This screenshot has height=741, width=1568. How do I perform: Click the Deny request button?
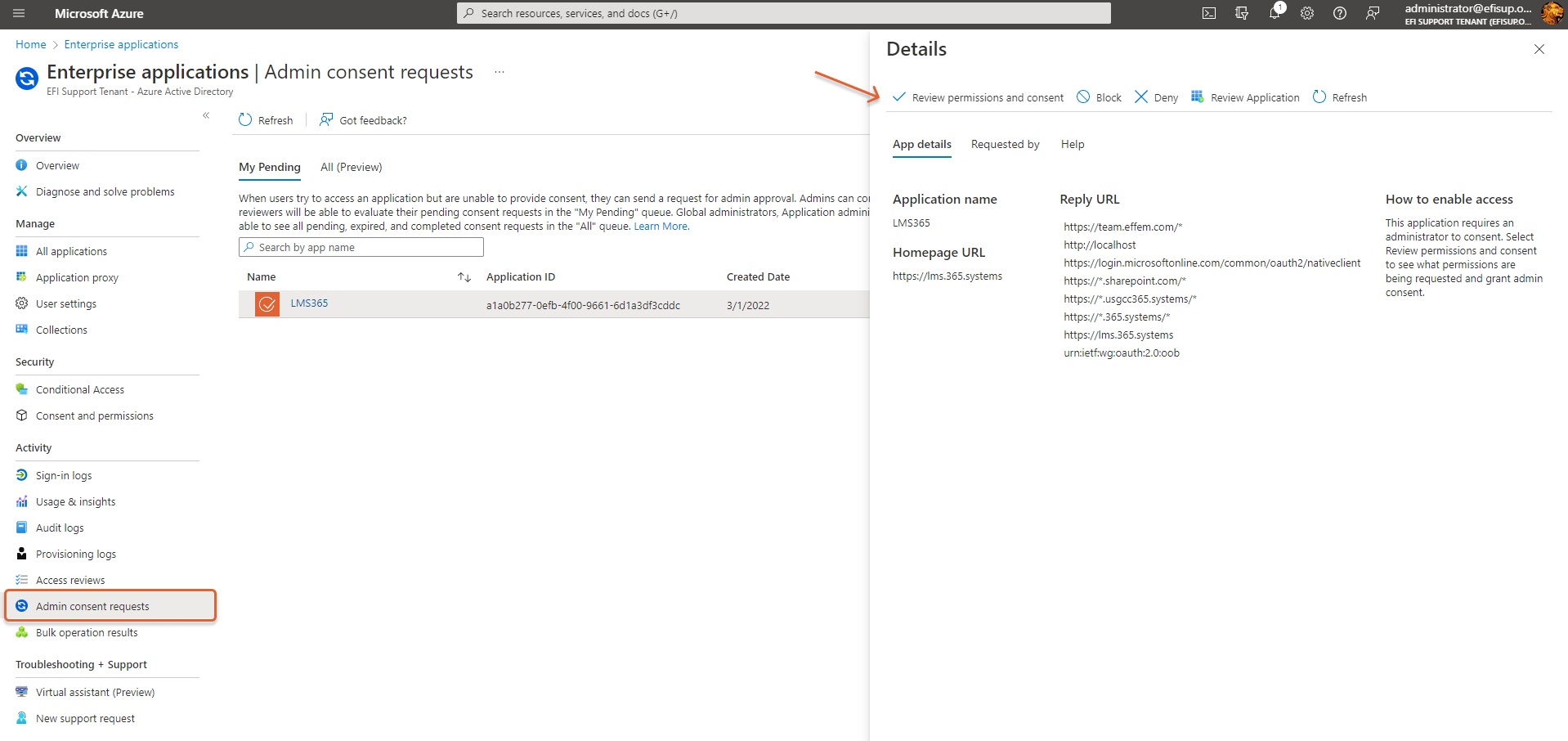pos(1156,97)
